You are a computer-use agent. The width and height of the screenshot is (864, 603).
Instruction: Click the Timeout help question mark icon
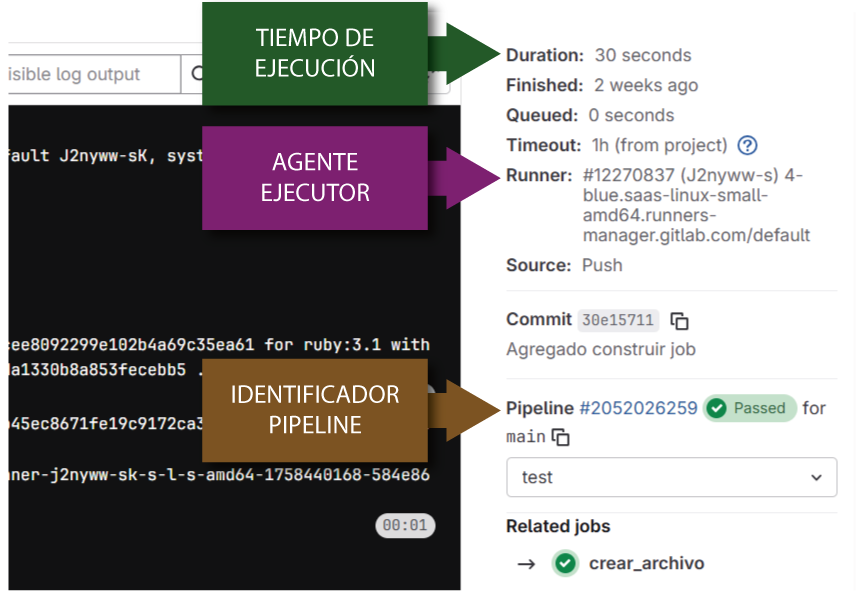pyautogui.click(x=747, y=146)
